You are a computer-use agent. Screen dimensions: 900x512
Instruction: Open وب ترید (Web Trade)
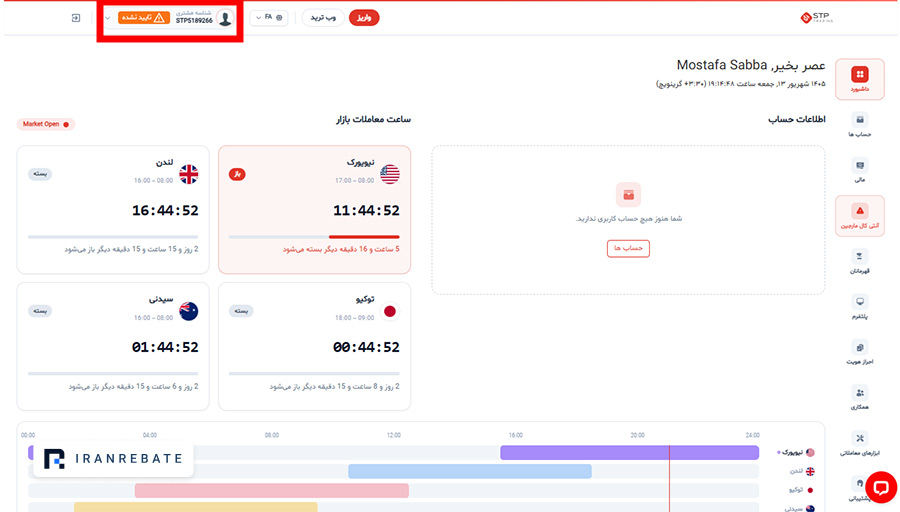click(x=323, y=18)
